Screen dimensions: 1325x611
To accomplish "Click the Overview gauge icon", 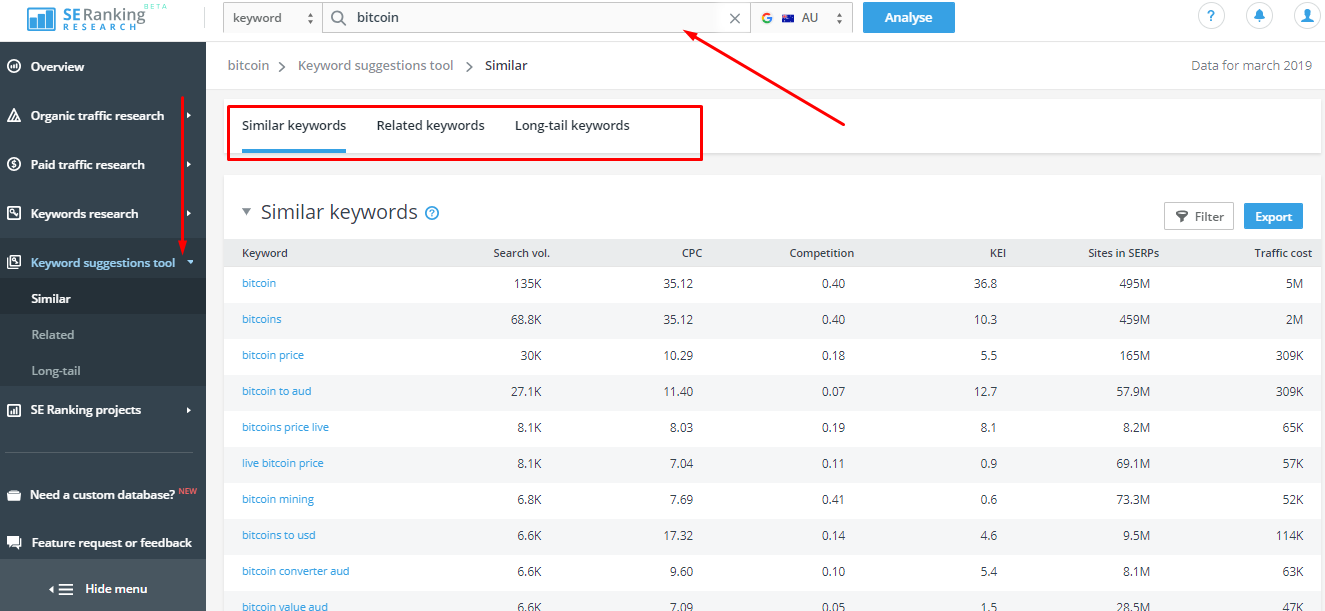I will (x=14, y=67).
